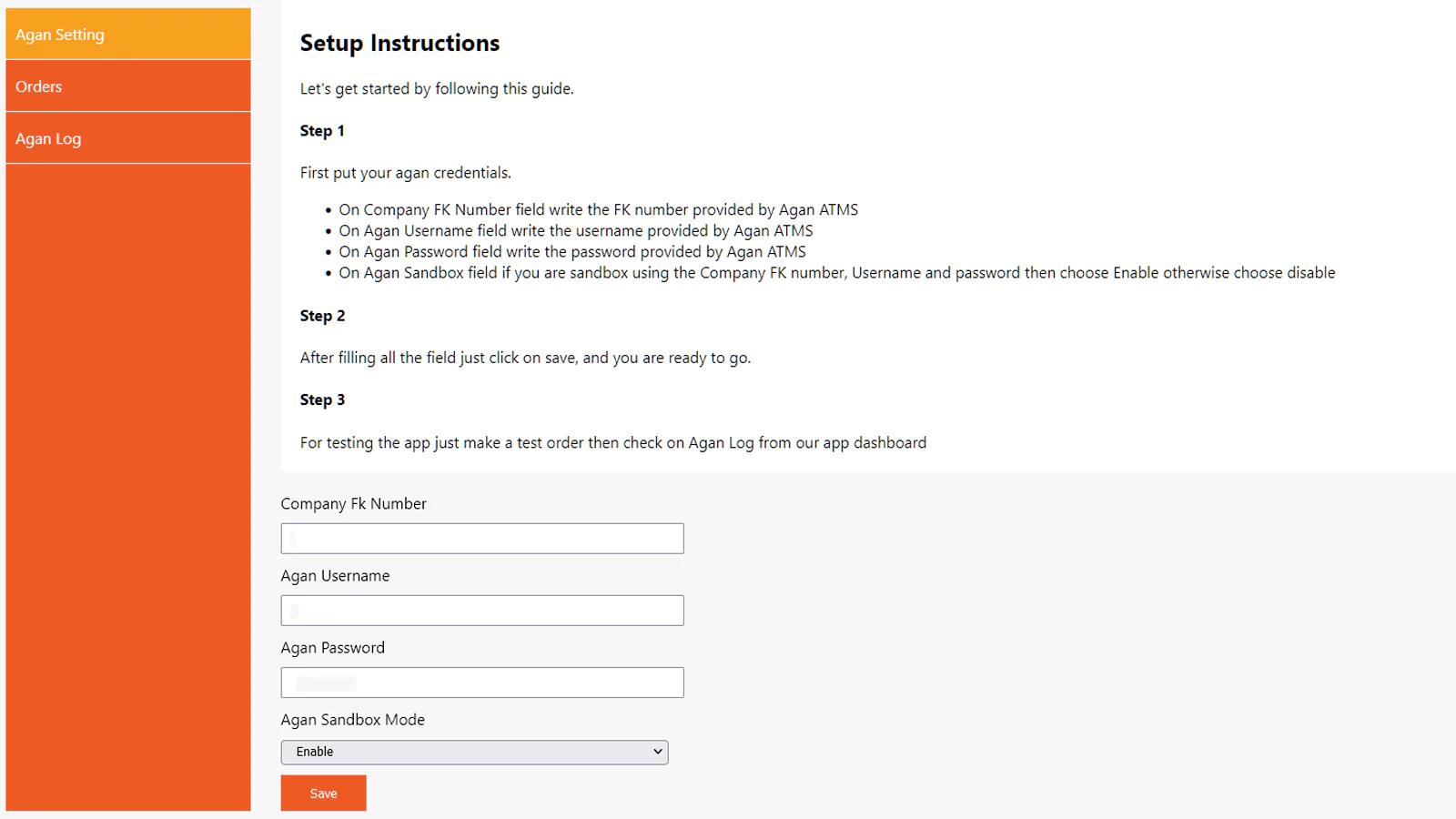Go to the Orders sidebar item
1456x819 pixels.
coord(127,86)
